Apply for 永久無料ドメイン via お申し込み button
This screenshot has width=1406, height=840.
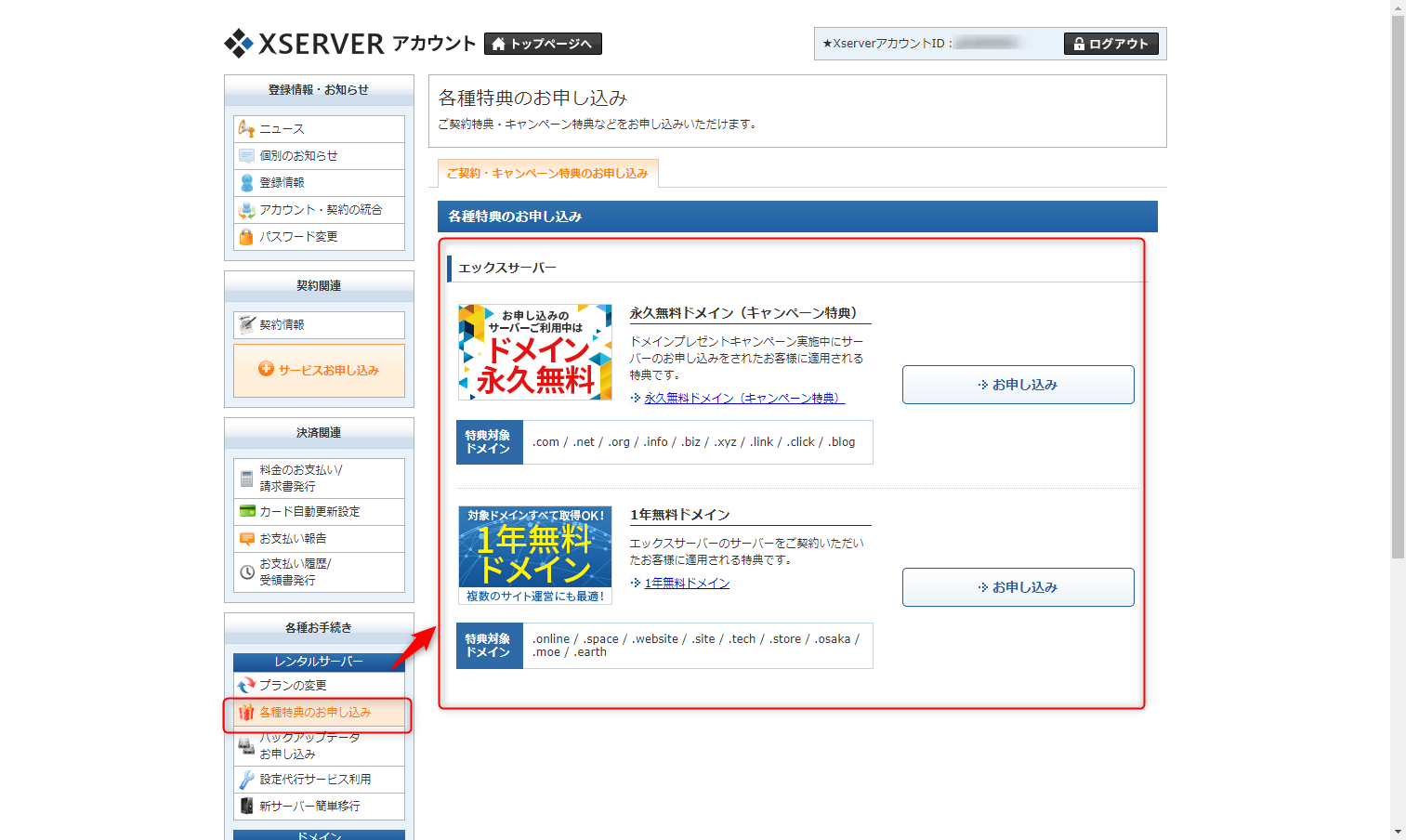point(1018,385)
